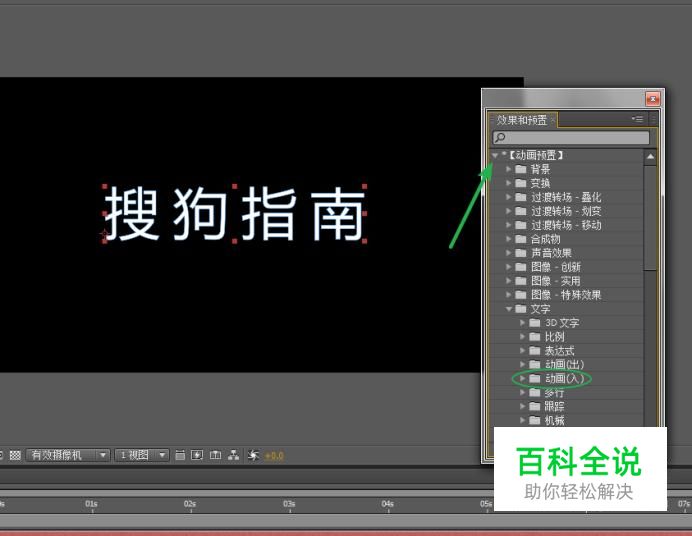The image size is (692, 536).
Task: Open the 1 视图 view layout dropdown
Action: click(x=142, y=455)
